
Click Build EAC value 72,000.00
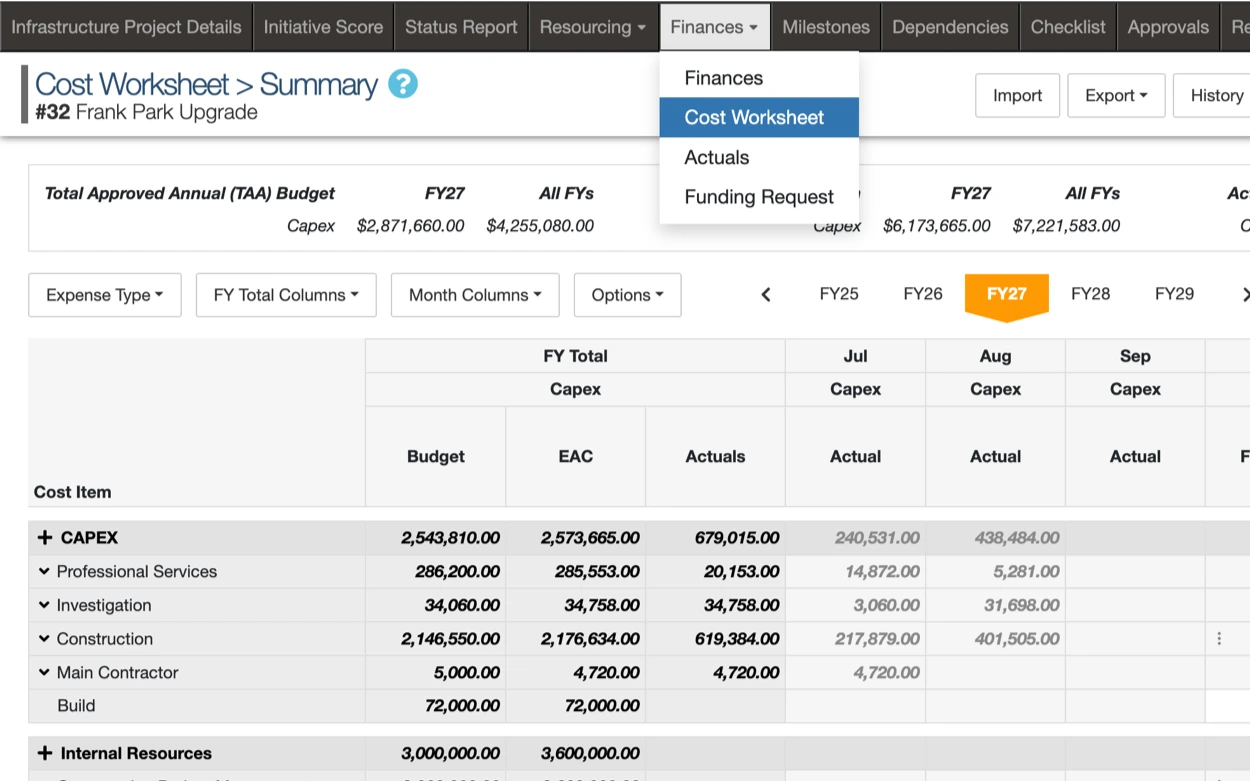tap(602, 706)
